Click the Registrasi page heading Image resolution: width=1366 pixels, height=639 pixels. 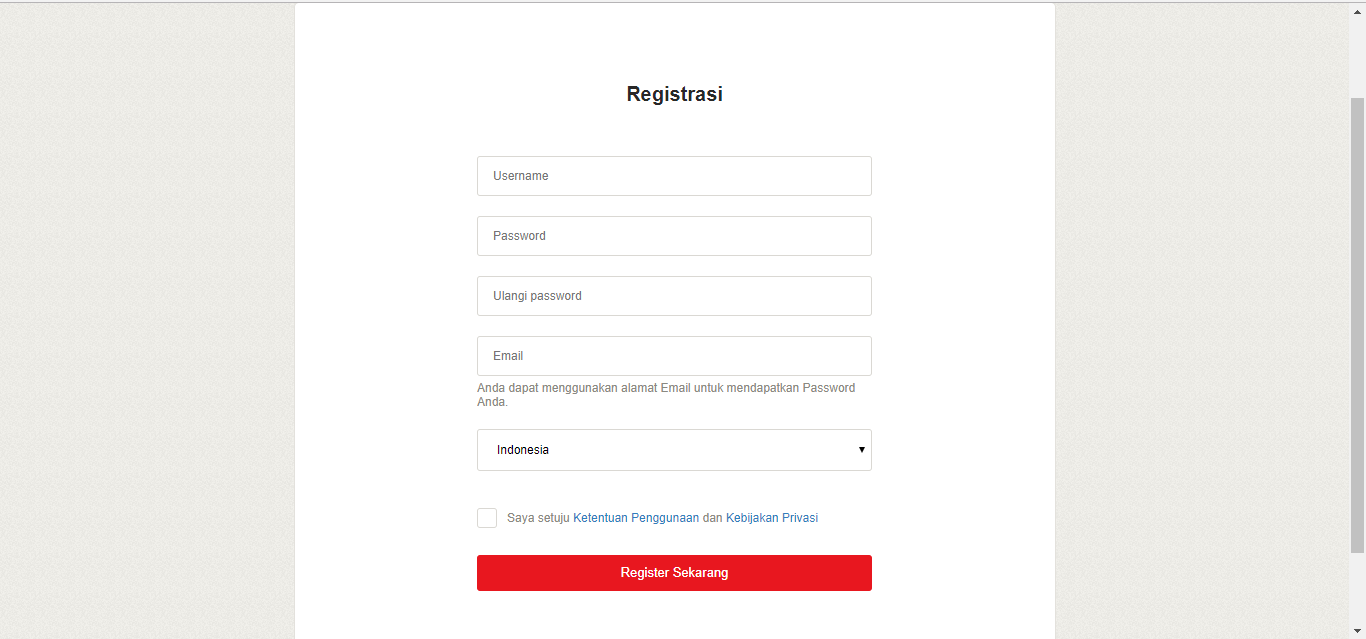(674, 93)
